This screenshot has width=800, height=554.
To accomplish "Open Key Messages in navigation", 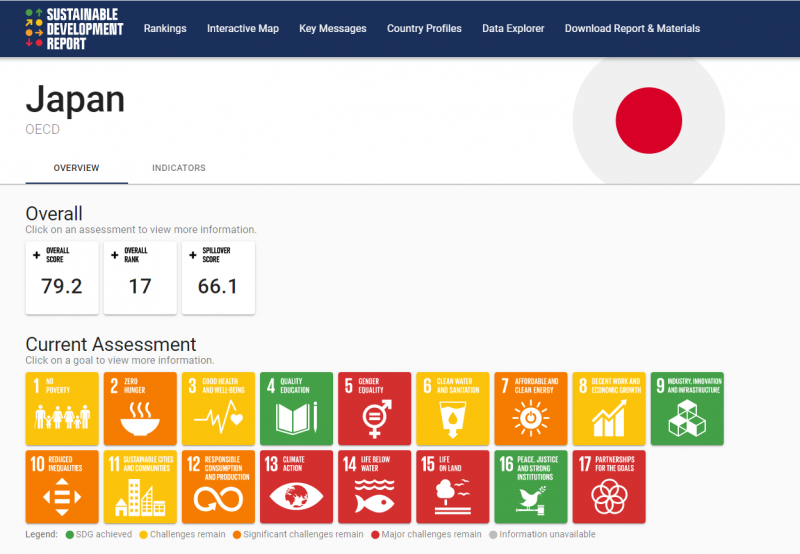I will [x=333, y=29].
